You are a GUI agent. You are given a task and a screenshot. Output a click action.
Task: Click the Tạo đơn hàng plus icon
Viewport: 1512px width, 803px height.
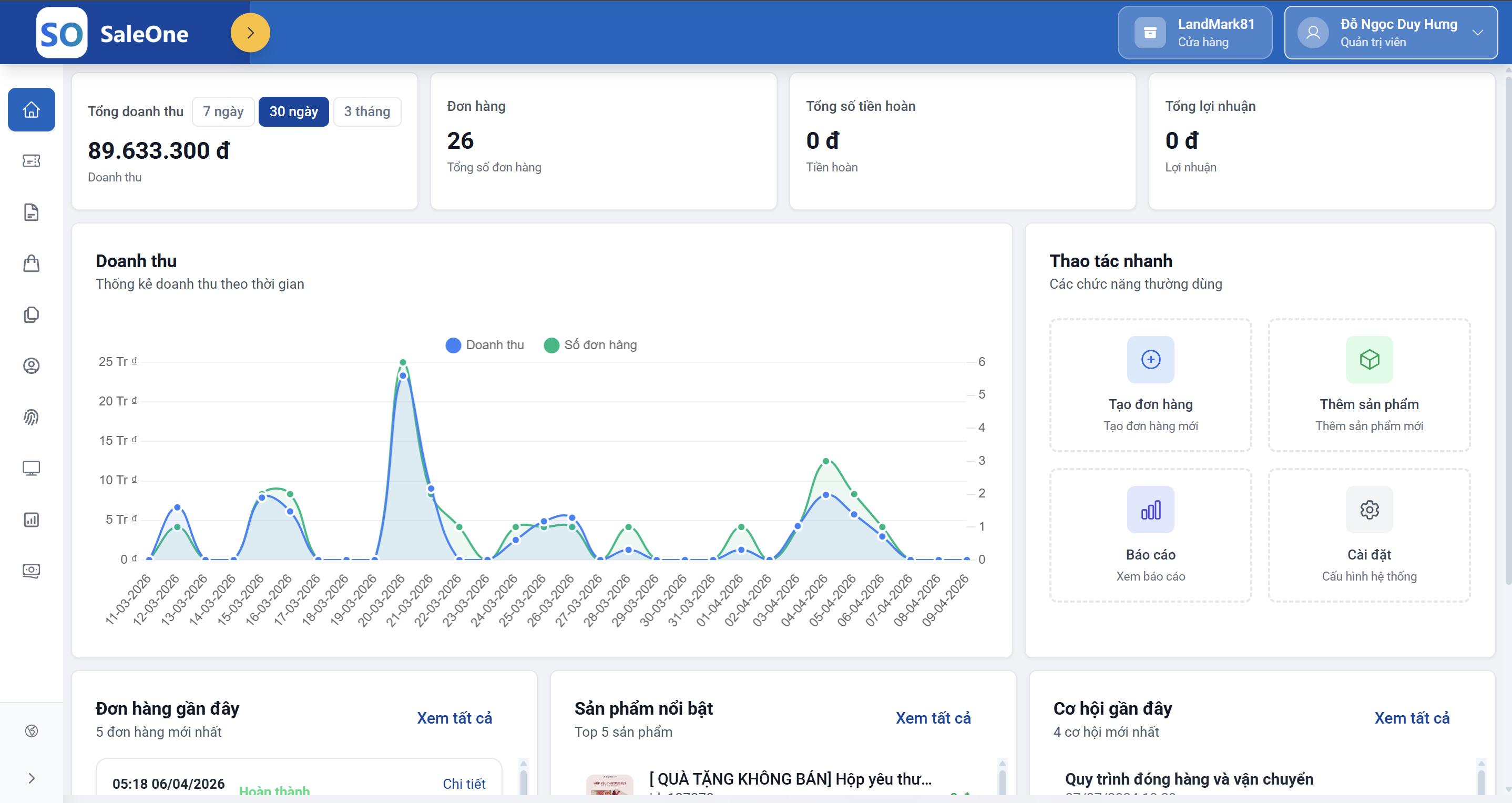[1150, 359]
